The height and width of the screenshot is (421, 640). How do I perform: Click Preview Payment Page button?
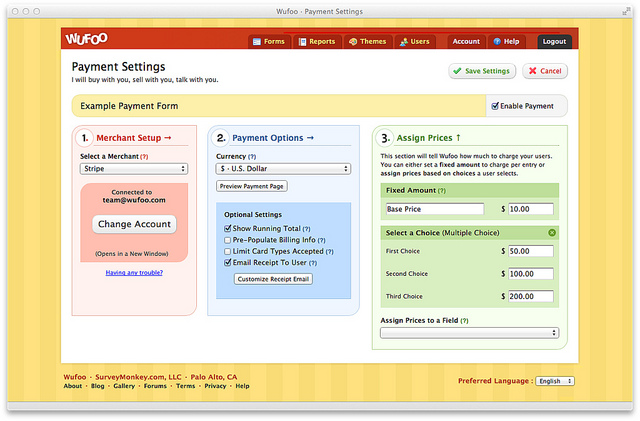click(251, 186)
